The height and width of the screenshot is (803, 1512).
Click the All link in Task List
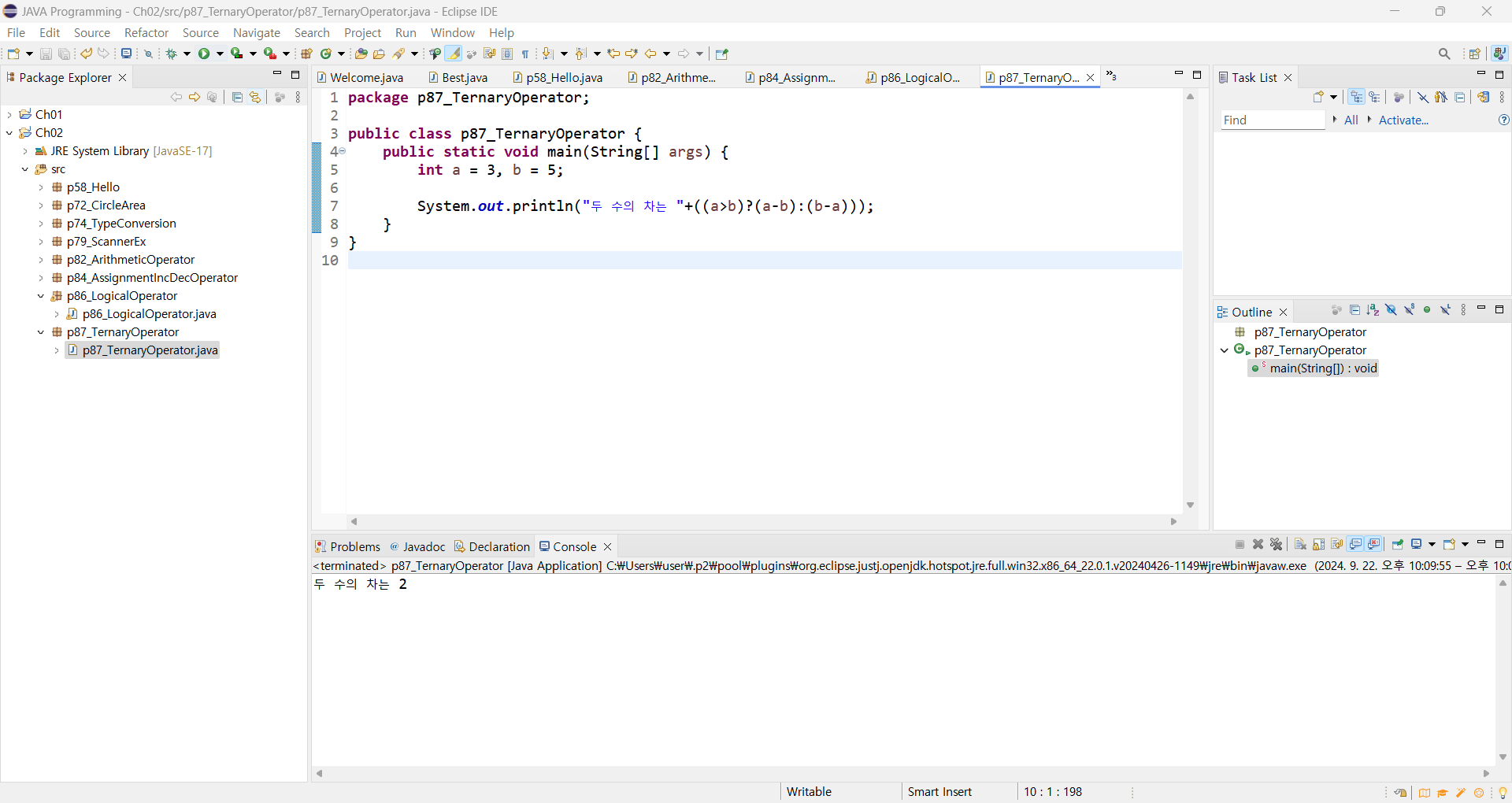point(1351,120)
